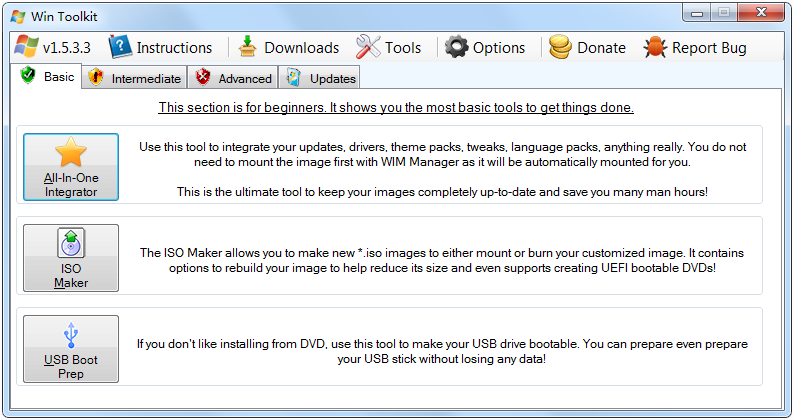Image resolution: width=793 pixels, height=420 pixels.
Task: Minimize the Win Toolkit window
Action: (697, 13)
